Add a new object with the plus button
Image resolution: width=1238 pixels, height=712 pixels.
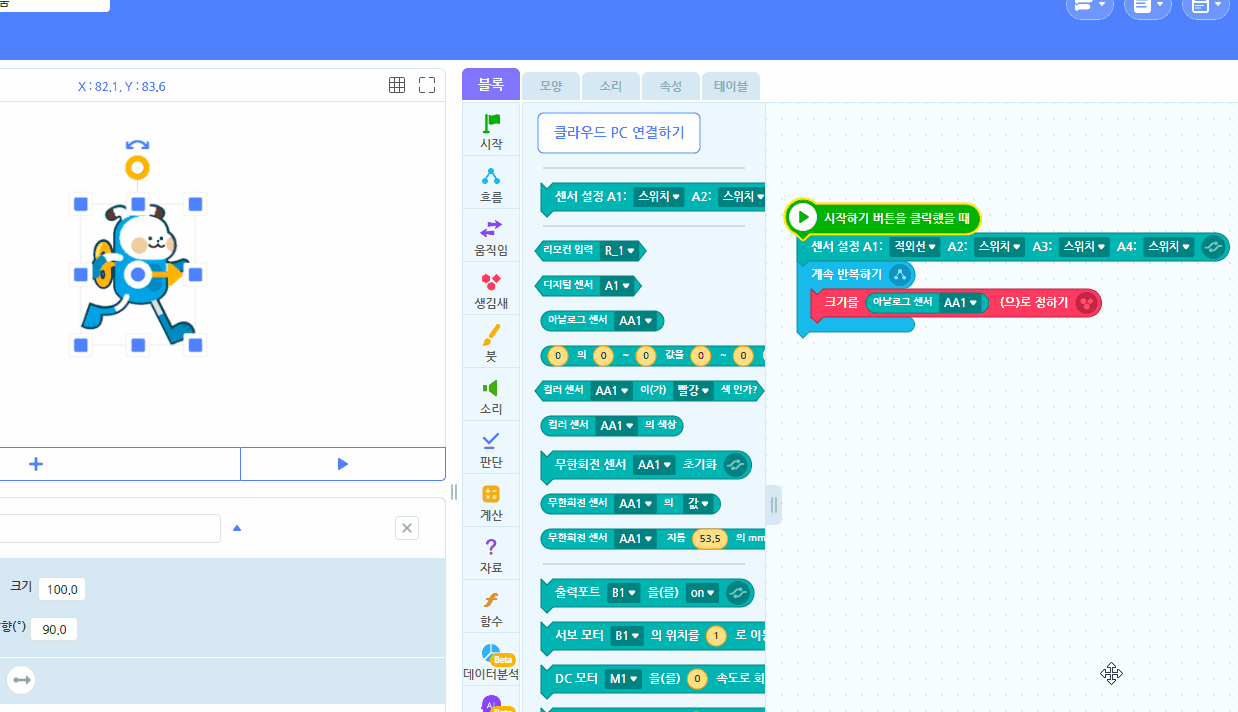coord(36,464)
